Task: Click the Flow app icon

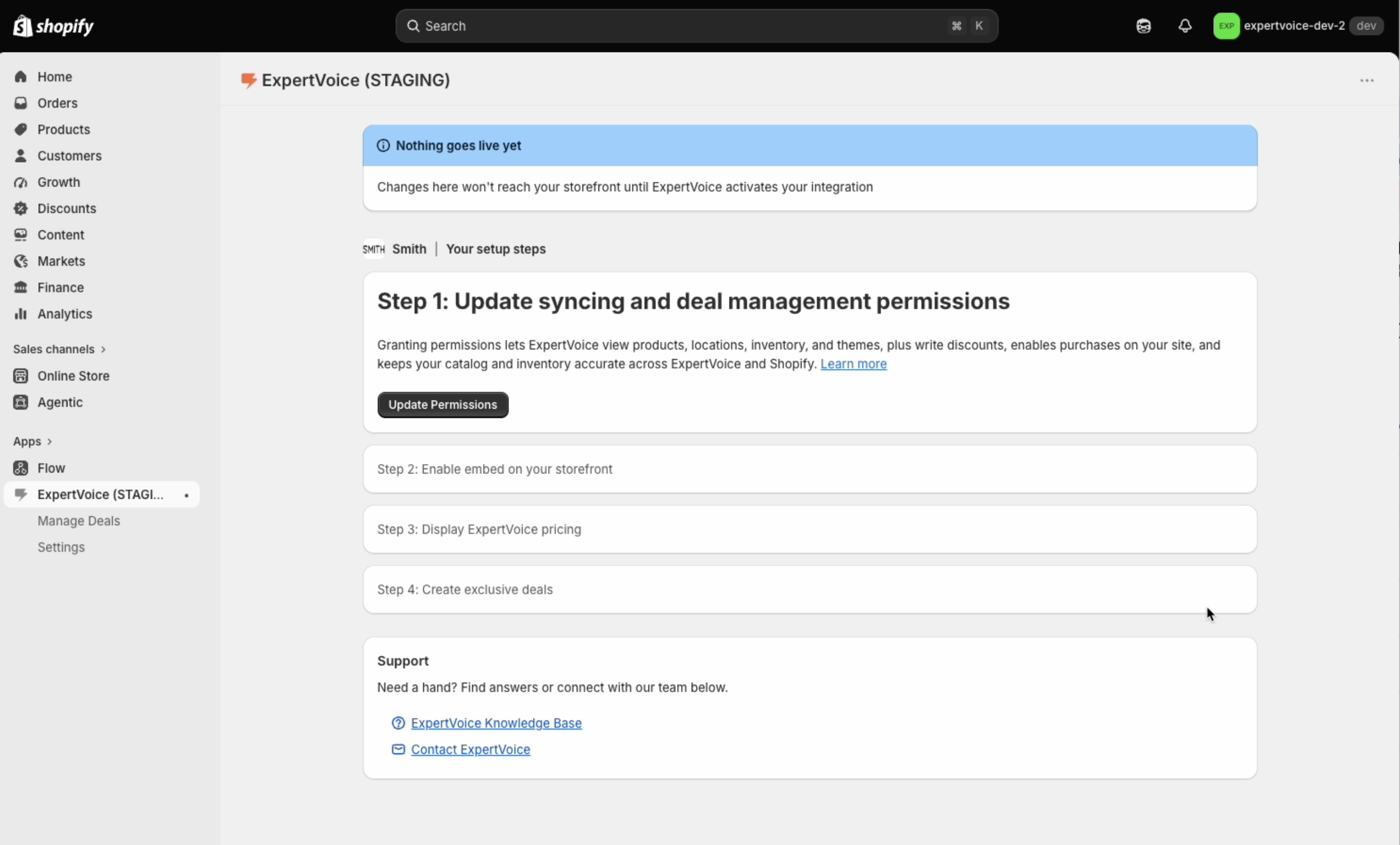Action: (x=21, y=468)
